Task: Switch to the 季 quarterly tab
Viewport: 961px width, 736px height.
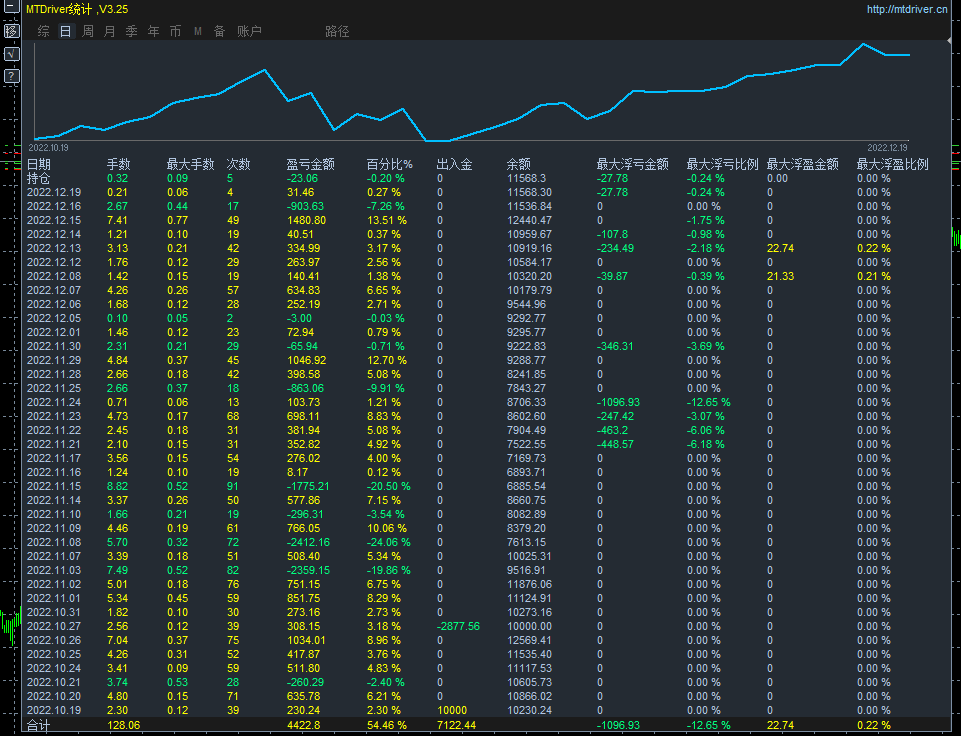Action: coord(131,31)
